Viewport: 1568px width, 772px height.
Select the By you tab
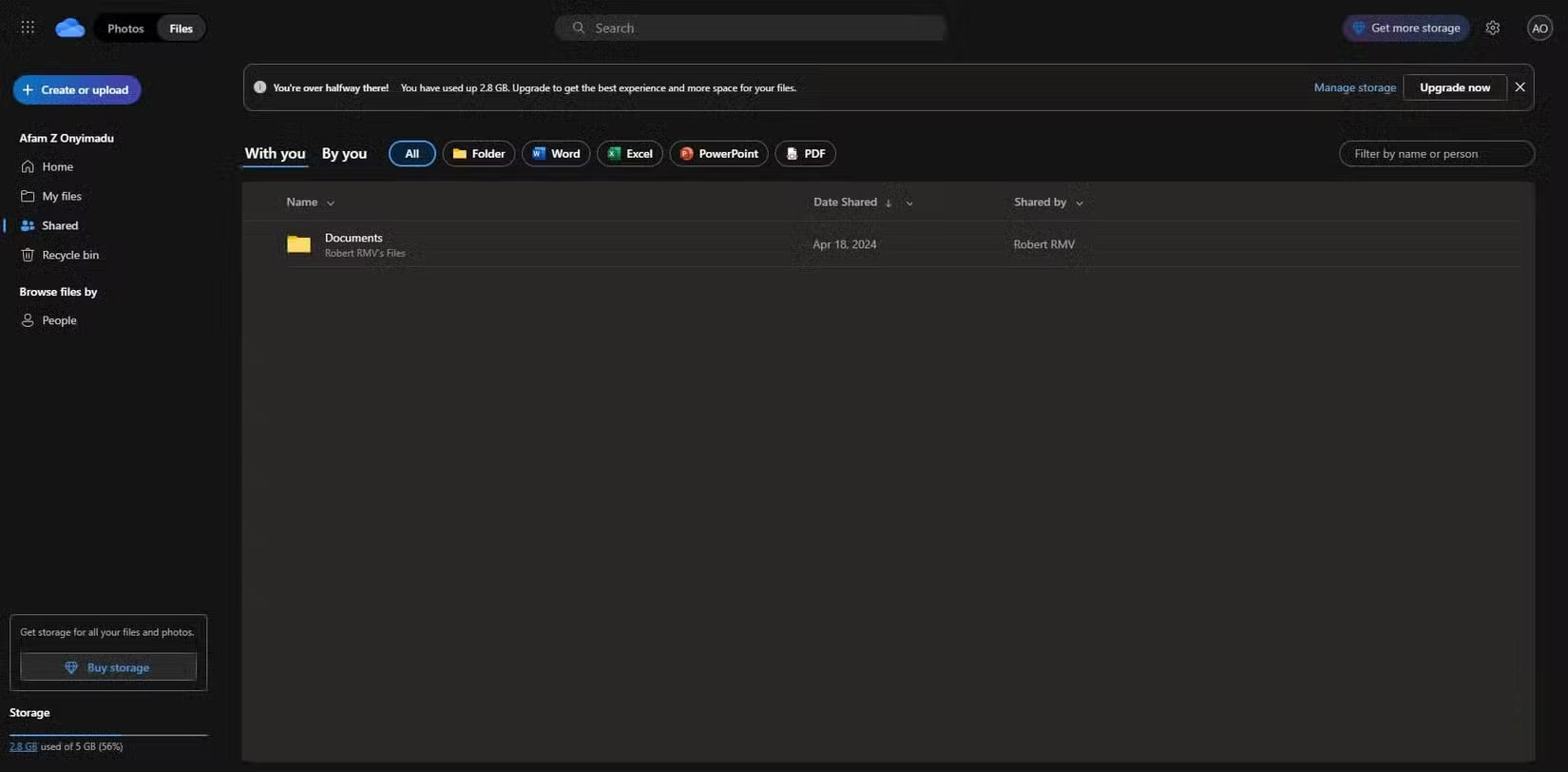(344, 153)
